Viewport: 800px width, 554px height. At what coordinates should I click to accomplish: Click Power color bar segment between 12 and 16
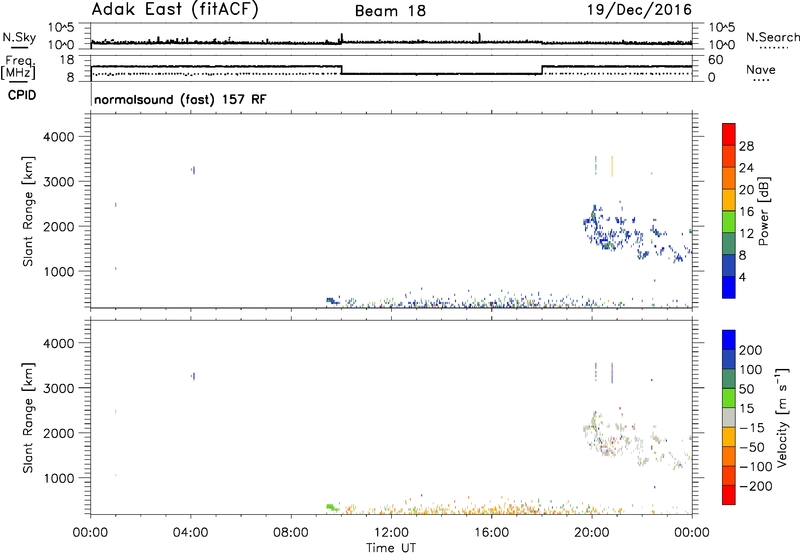coord(729,222)
